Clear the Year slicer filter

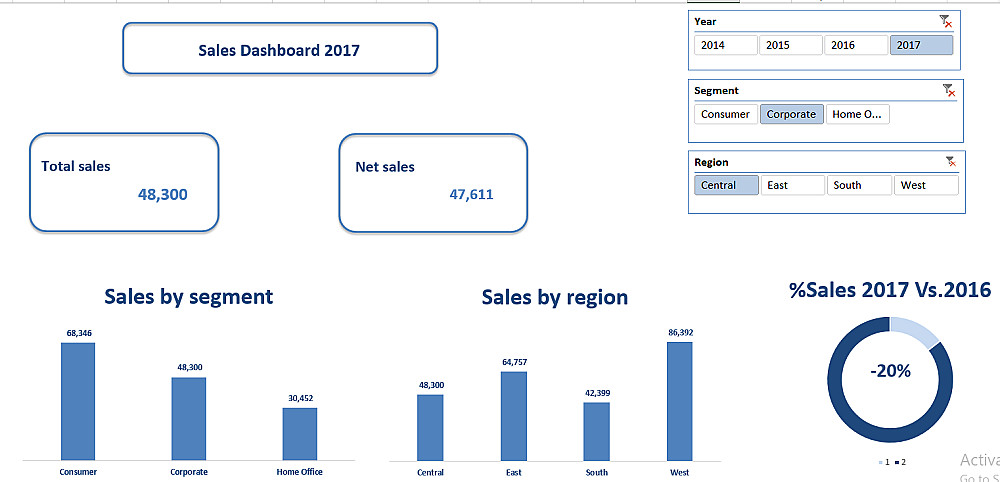[x=946, y=22]
